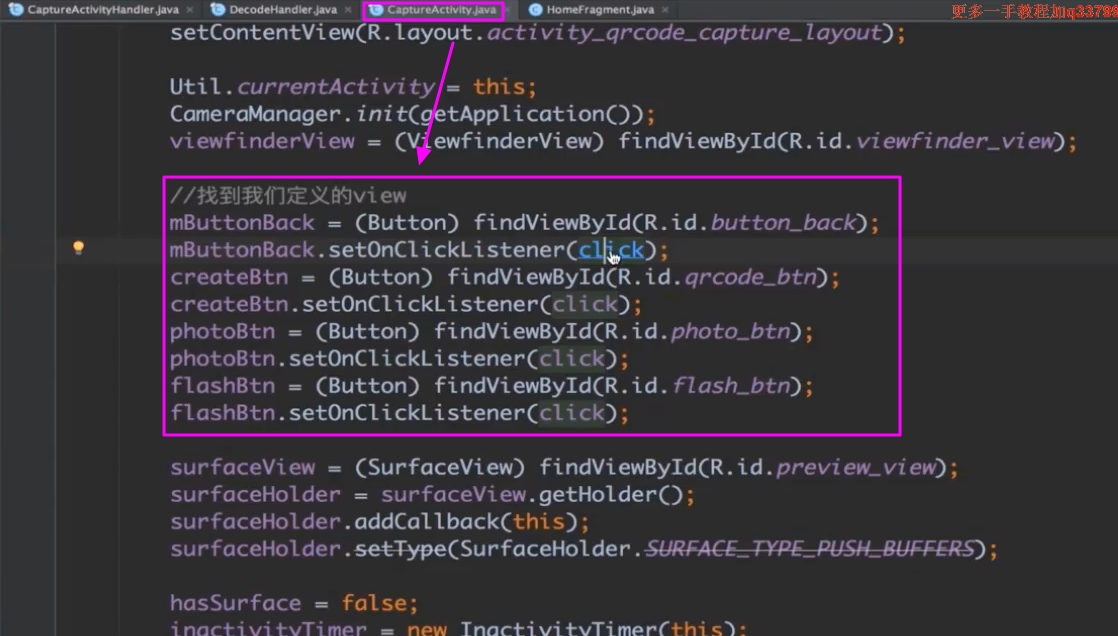Click click argument in createBtn.setOnClickListener line
The image size is (1118, 636).
[585, 304]
